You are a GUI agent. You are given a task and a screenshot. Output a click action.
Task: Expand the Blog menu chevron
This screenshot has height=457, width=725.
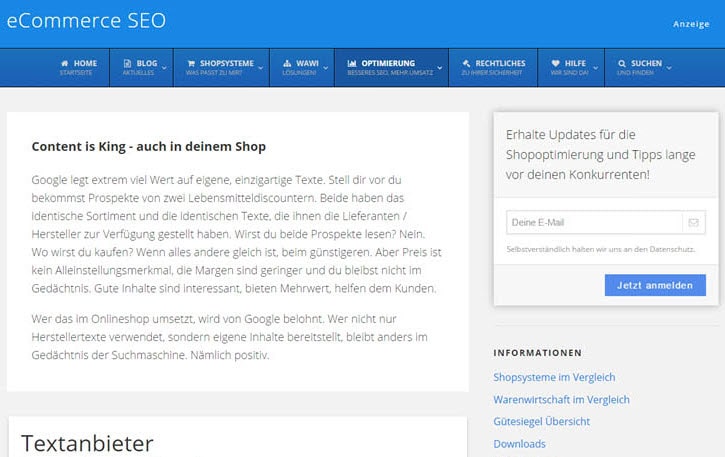coord(164,68)
